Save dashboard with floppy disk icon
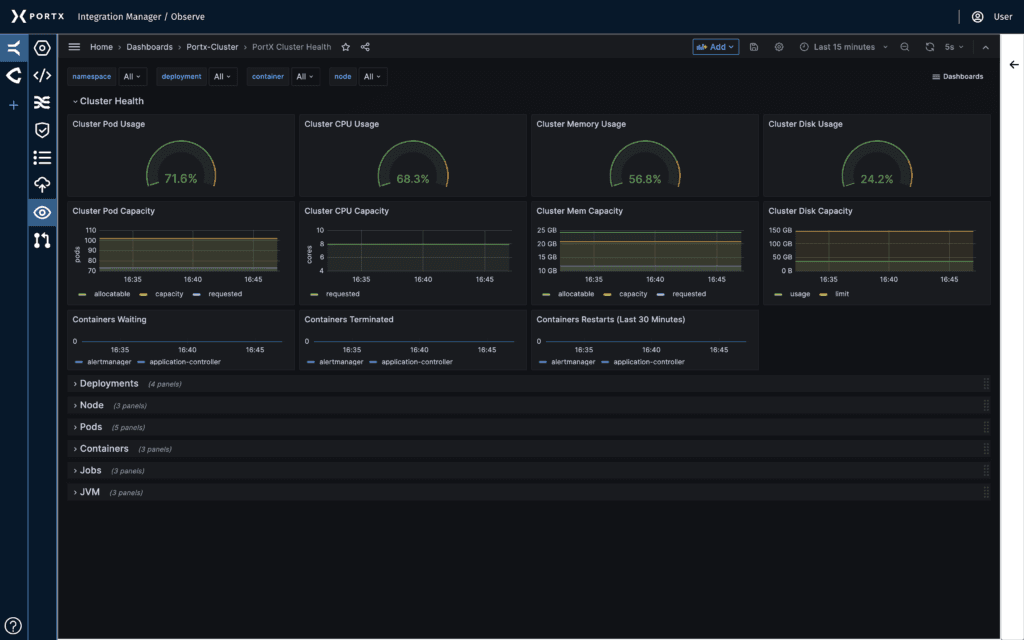 [754, 47]
